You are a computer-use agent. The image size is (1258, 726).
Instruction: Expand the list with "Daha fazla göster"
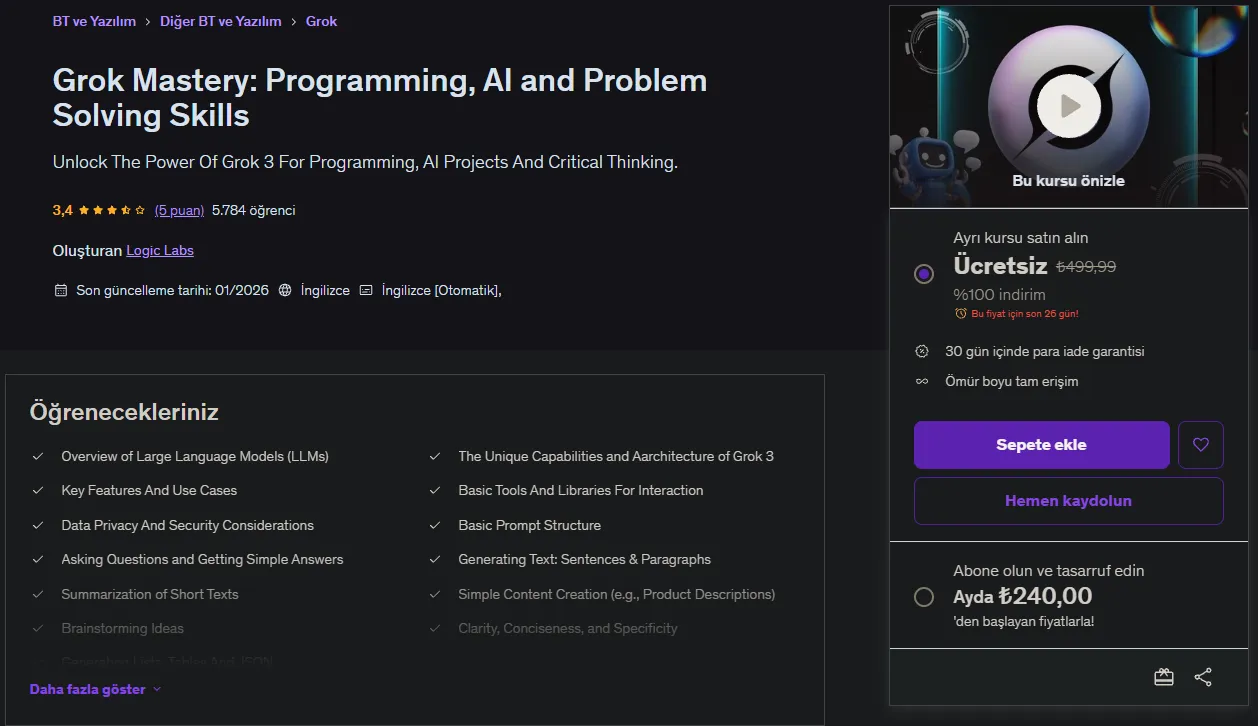point(96,689)
